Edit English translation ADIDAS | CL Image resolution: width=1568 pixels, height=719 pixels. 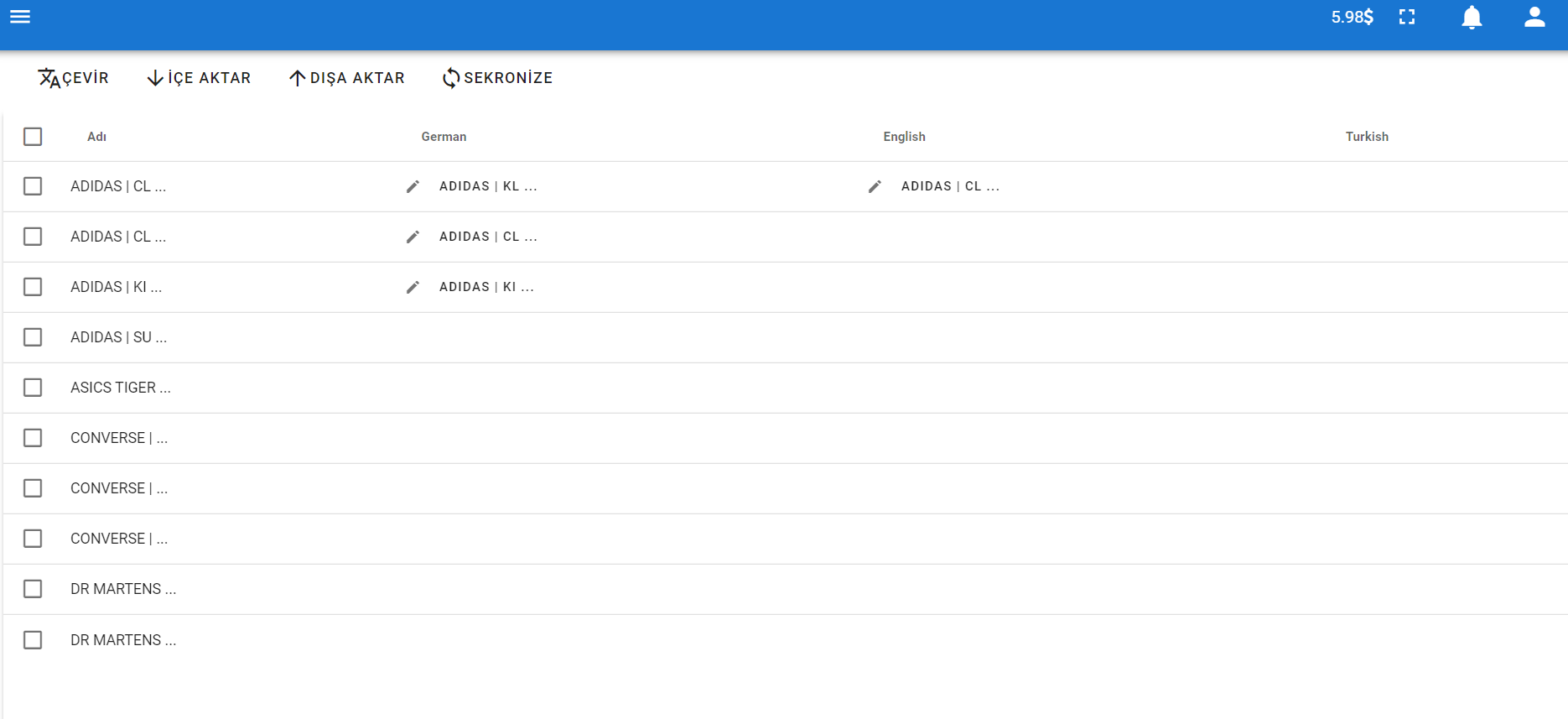tap(875, 186)
